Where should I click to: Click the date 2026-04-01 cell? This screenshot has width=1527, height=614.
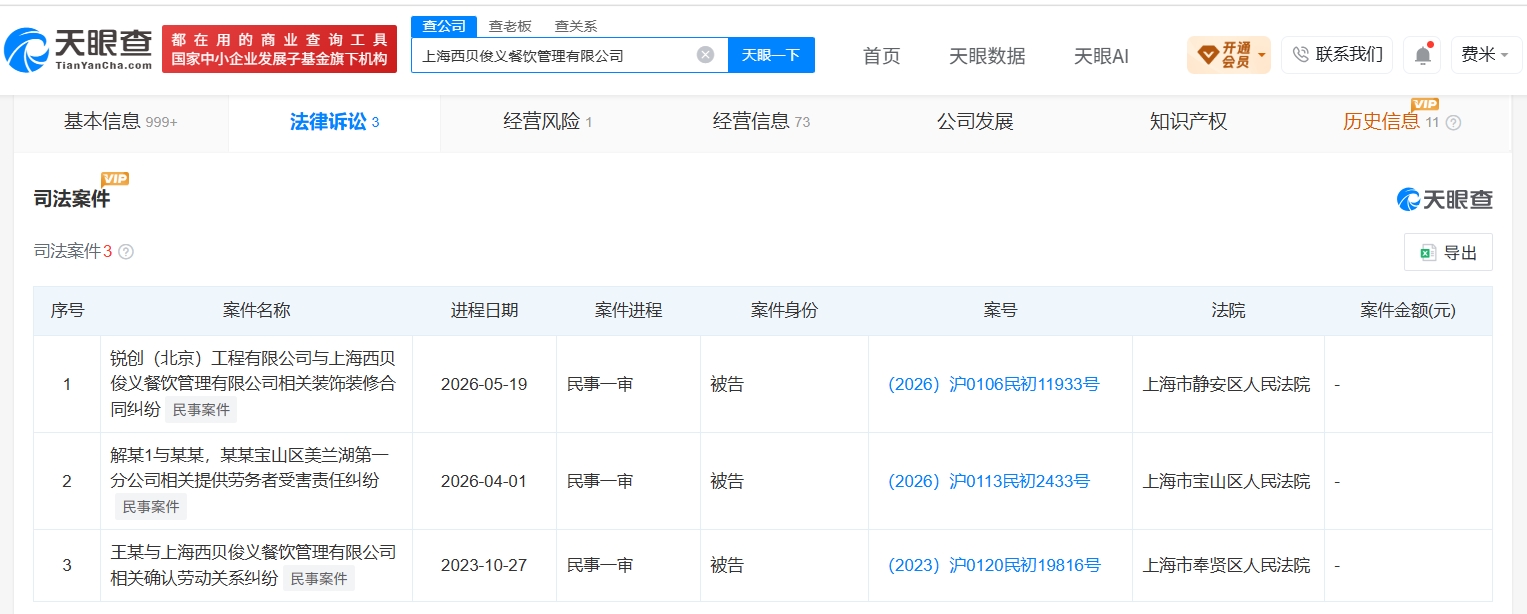[x=484, y=481]
